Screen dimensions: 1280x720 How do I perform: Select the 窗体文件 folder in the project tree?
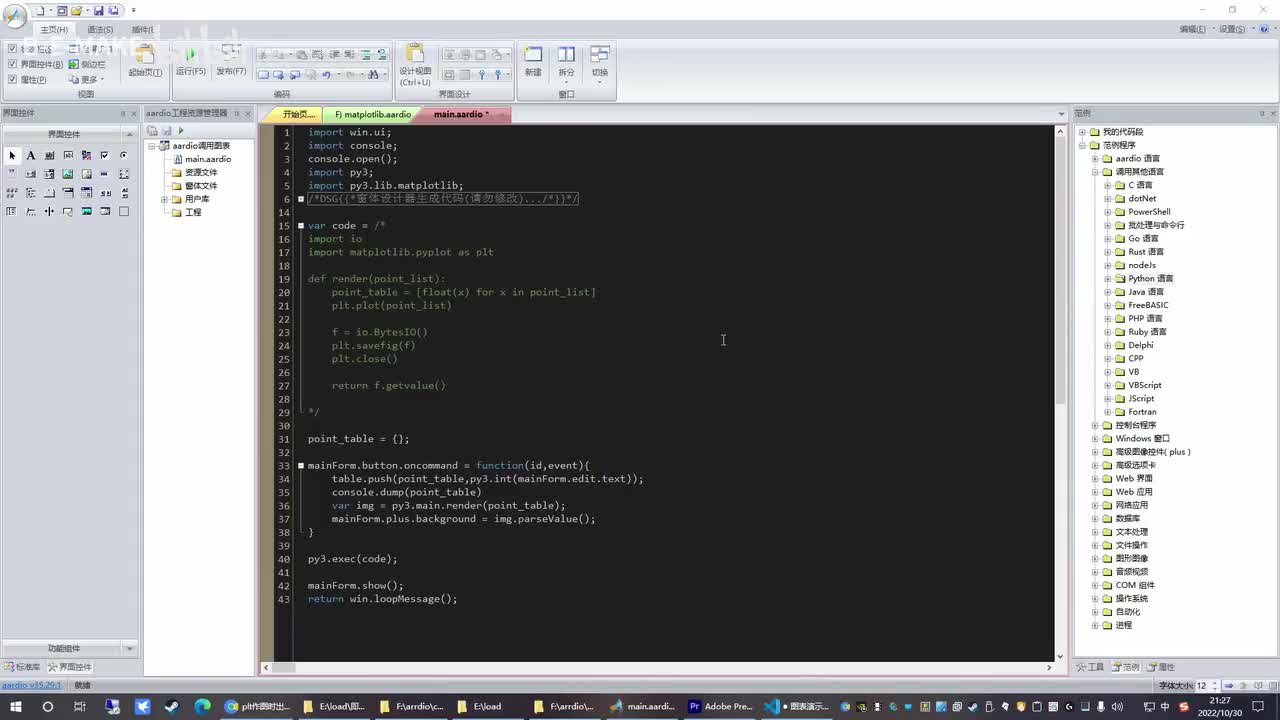click(x=200, y=186)
